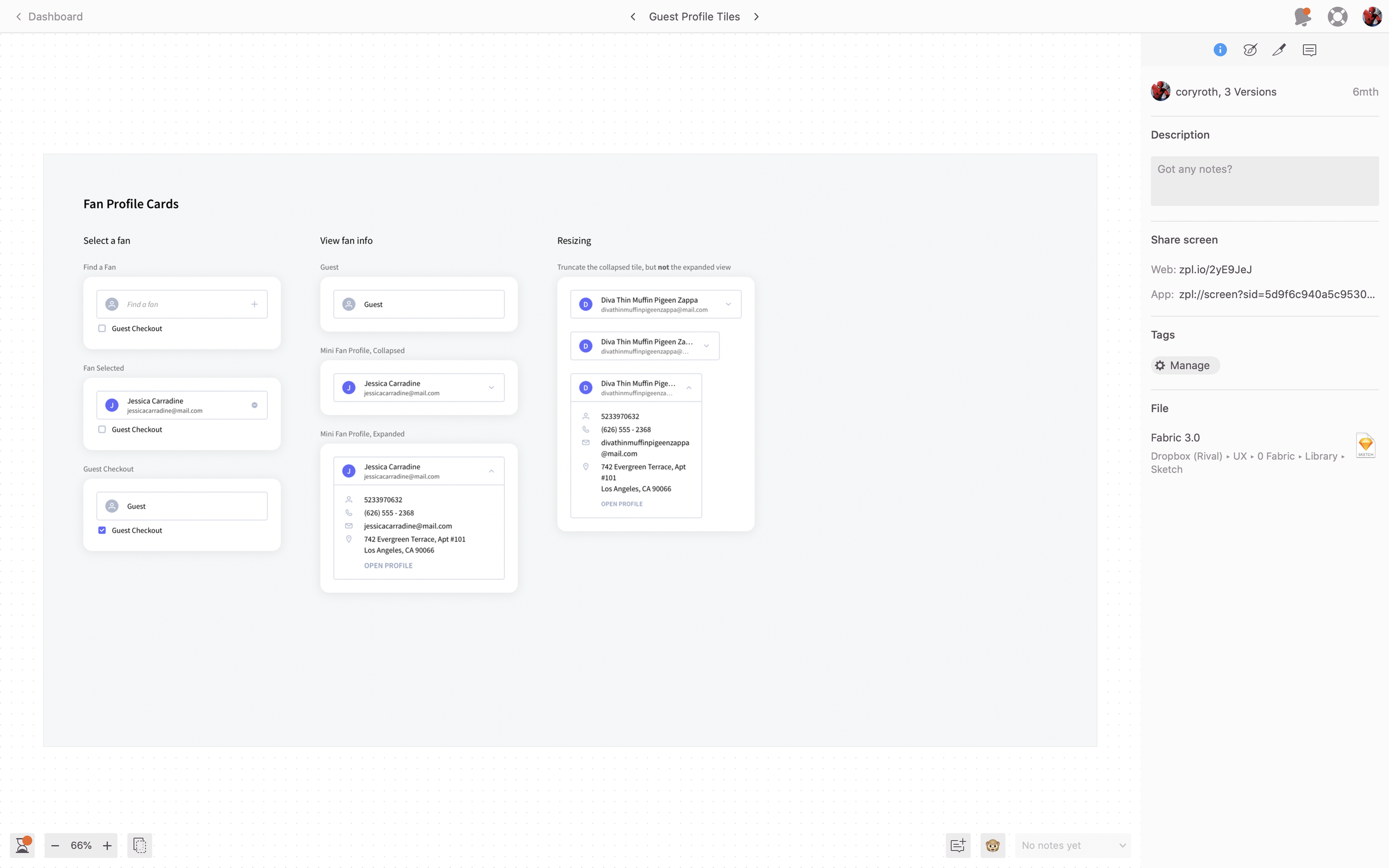
Task: Go back to Dashboard
Action: point(49,17)
